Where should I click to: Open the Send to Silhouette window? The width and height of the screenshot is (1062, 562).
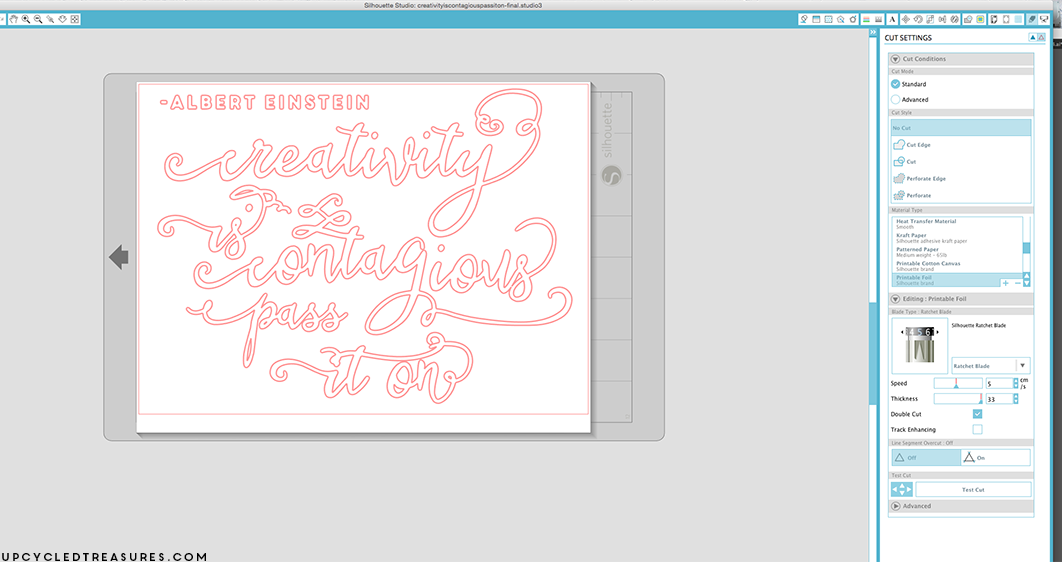click(1044, 20)
